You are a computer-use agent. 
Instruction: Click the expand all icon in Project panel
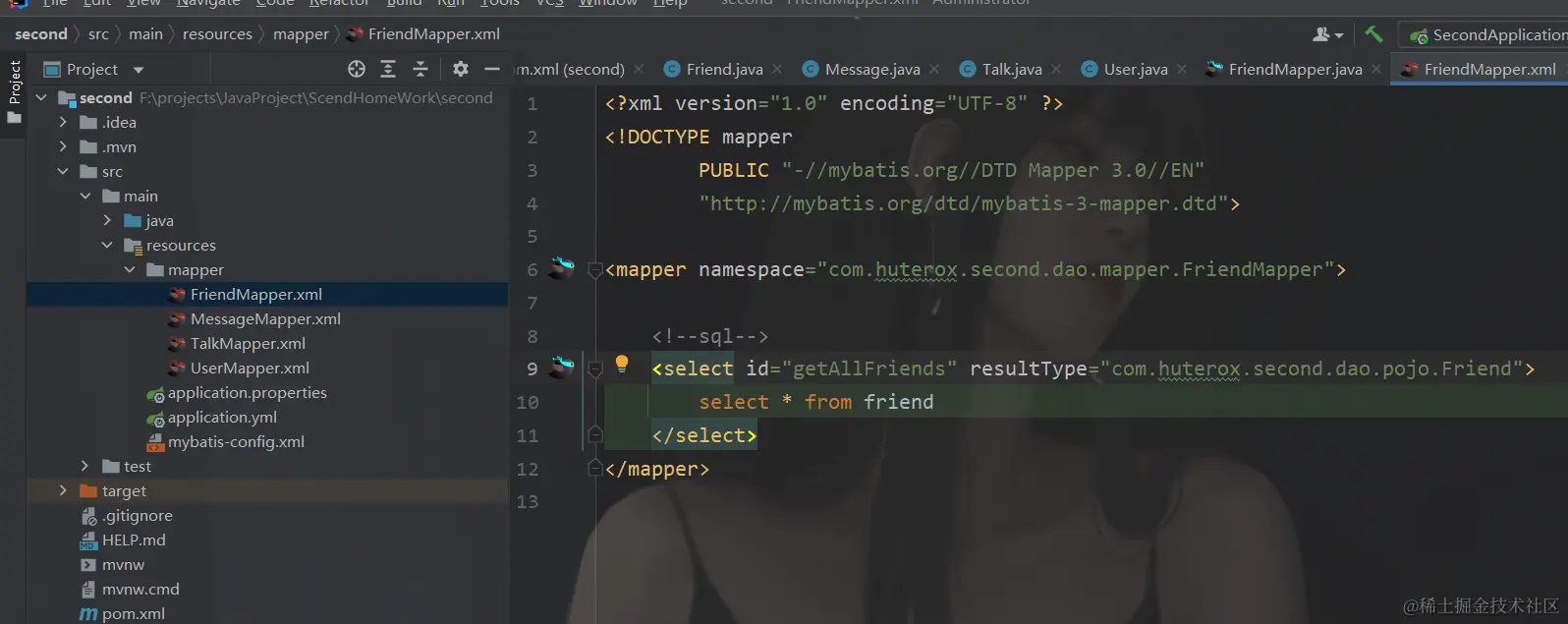pyautogui.click(x=388, y=69)
